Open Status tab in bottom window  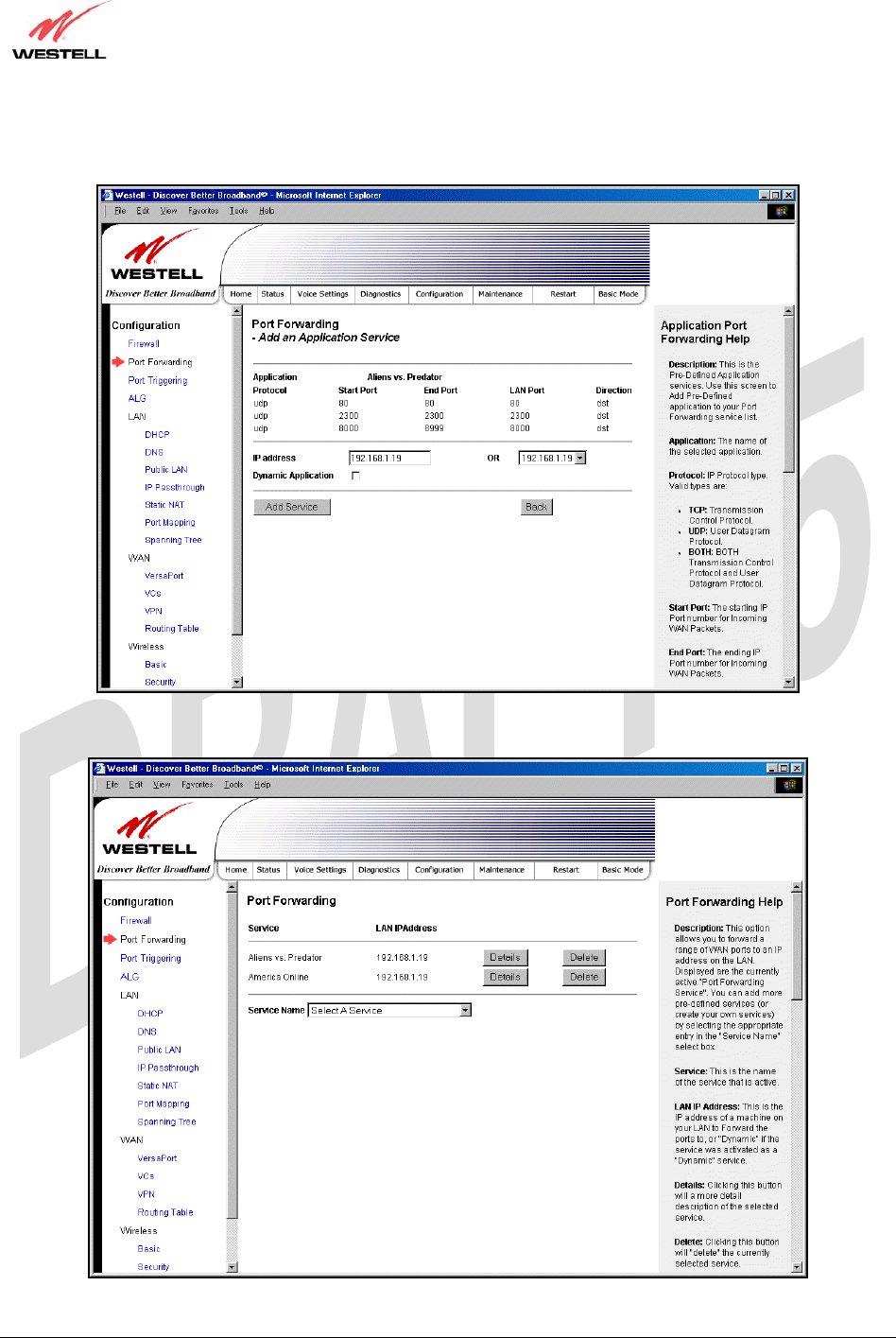(x=268, y=870)
